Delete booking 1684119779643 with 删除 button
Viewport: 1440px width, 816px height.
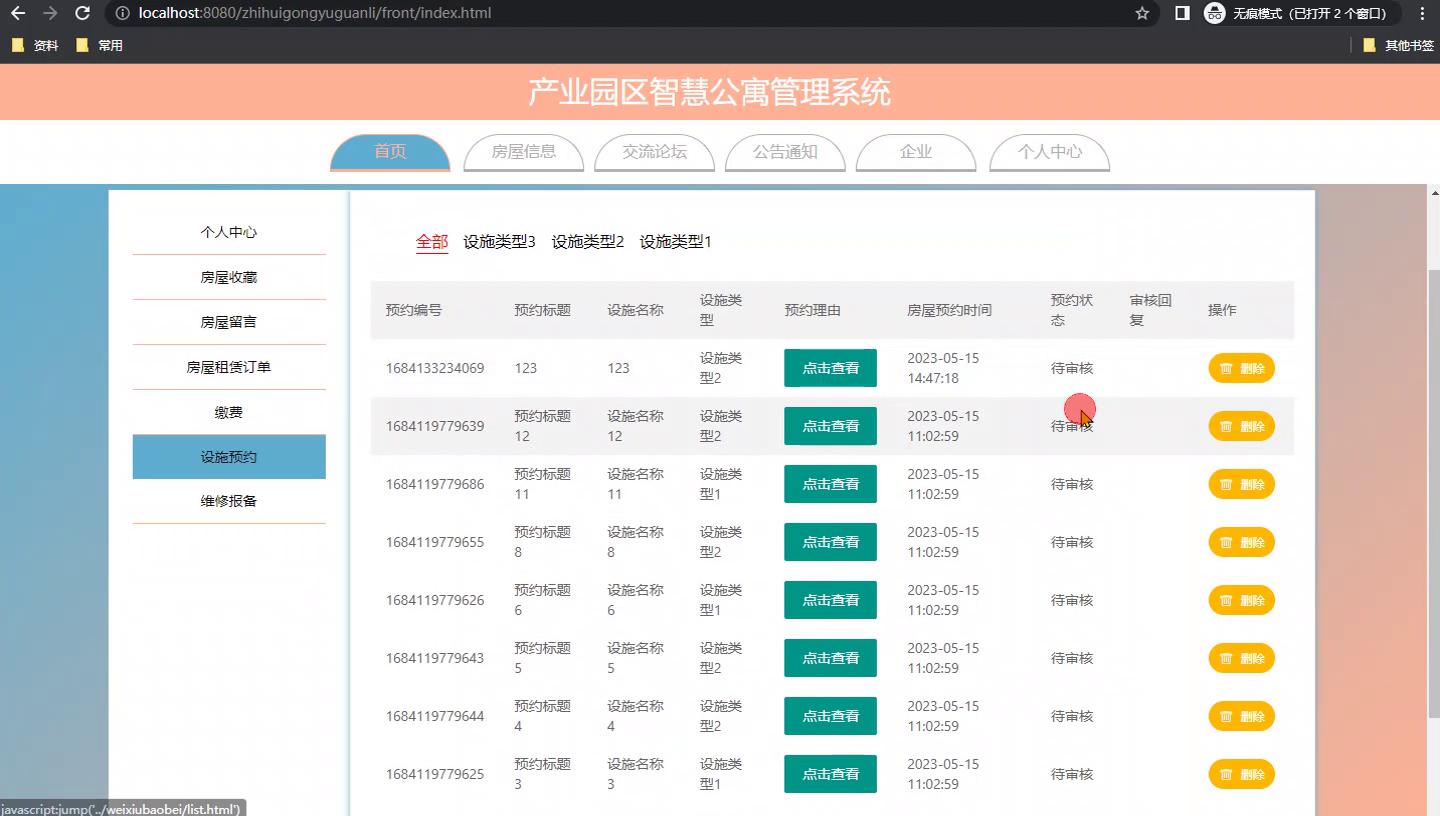1241,658
